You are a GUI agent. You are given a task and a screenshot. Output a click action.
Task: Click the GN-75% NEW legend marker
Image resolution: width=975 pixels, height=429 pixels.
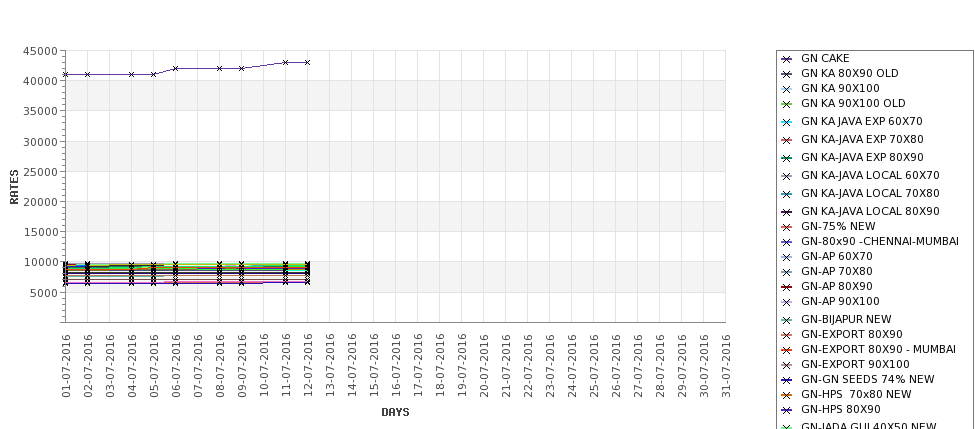pyautogui.click(x=786, y=227)
